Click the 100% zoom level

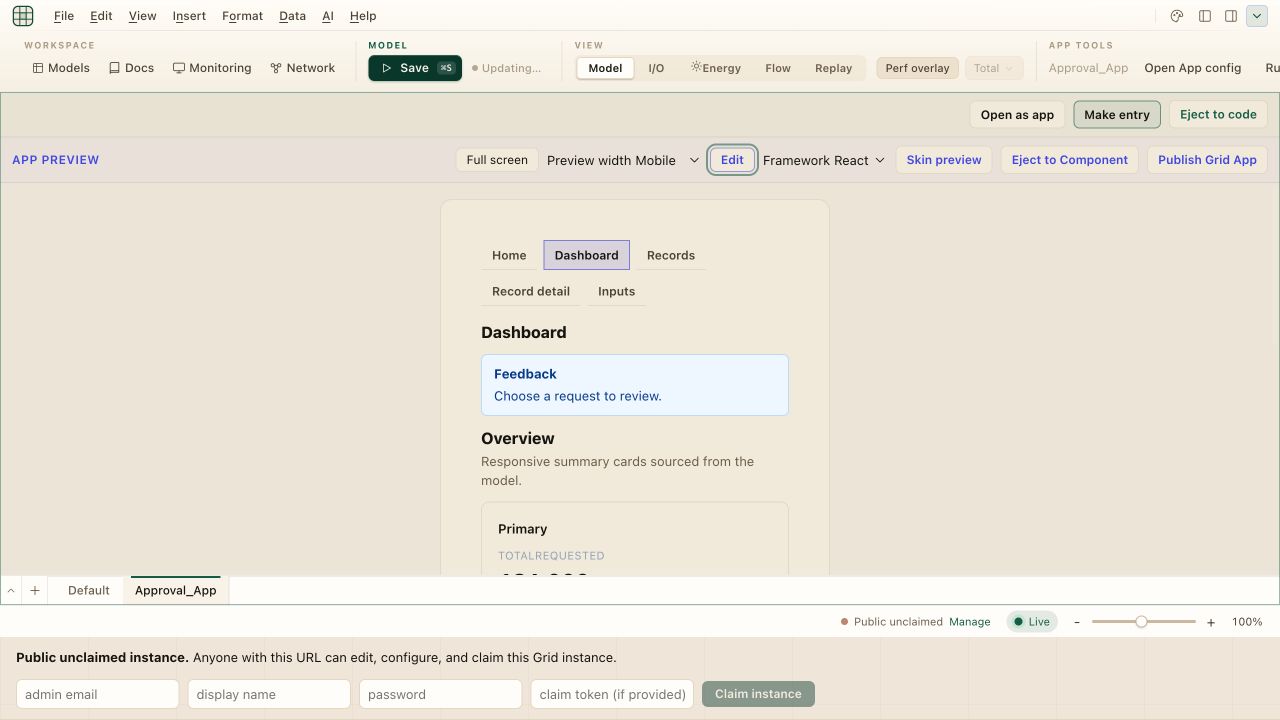[x=1247, y=622]
